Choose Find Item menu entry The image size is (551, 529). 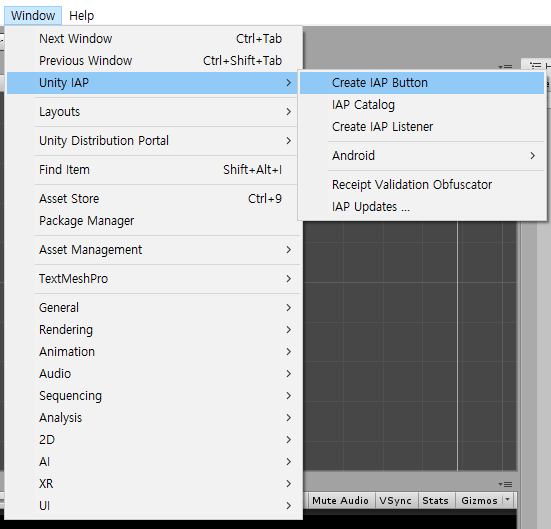coord(153,170)
